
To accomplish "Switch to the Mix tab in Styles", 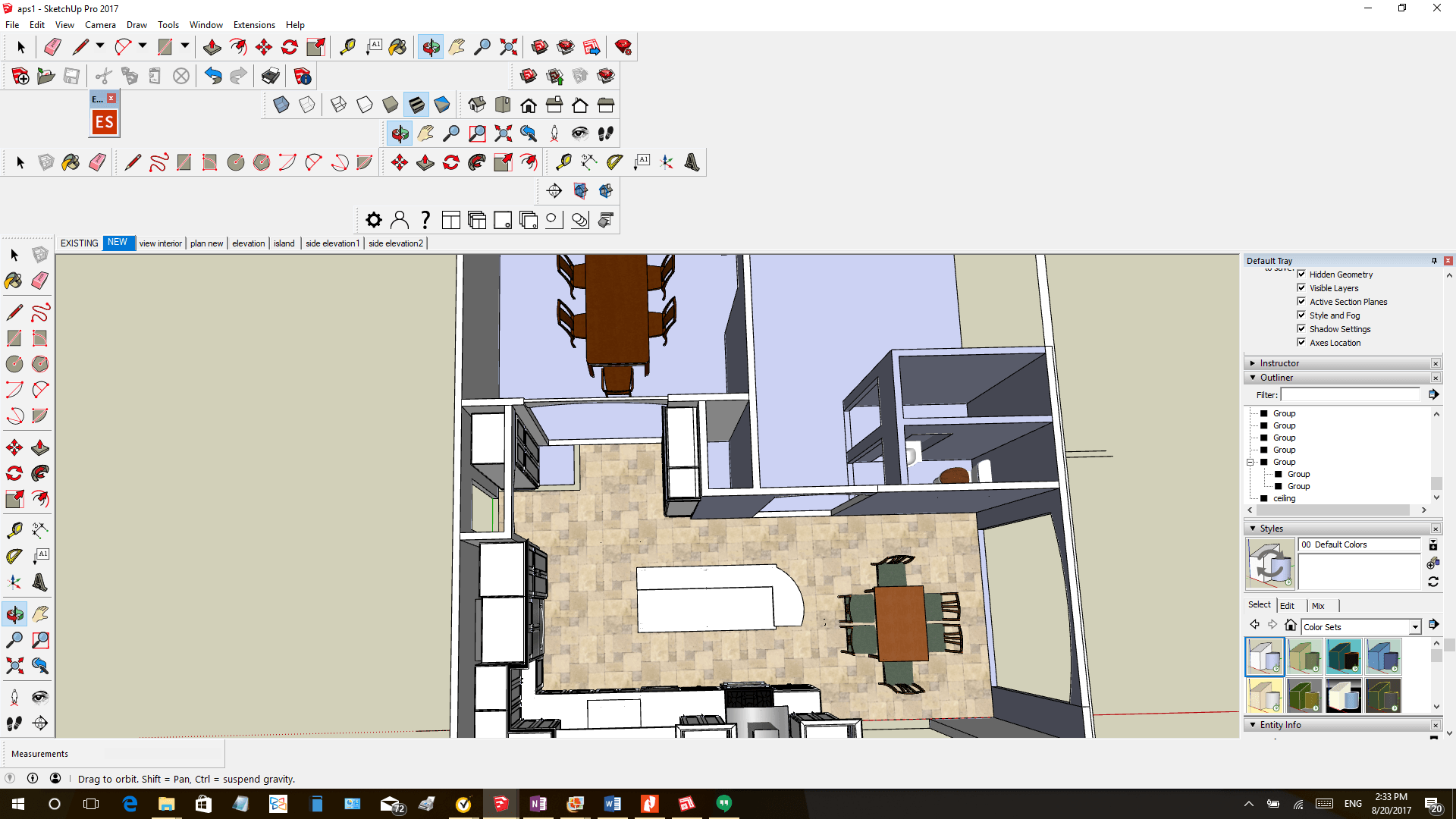I will [x=1318, y=606].
